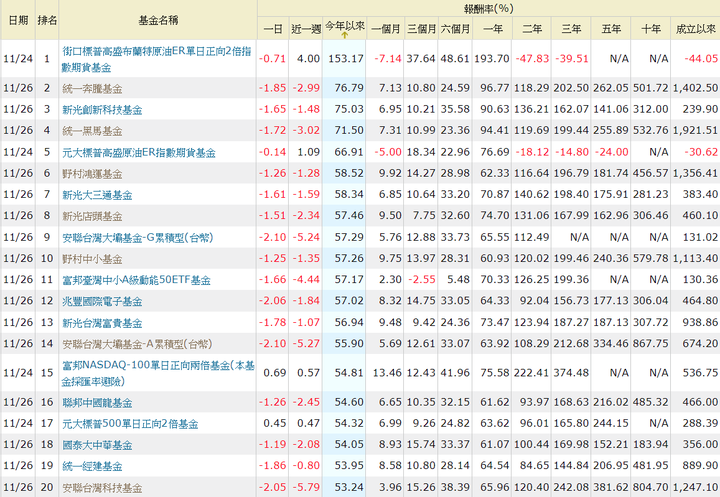Select the 1,402.50 since-inception value

point(695,88)
